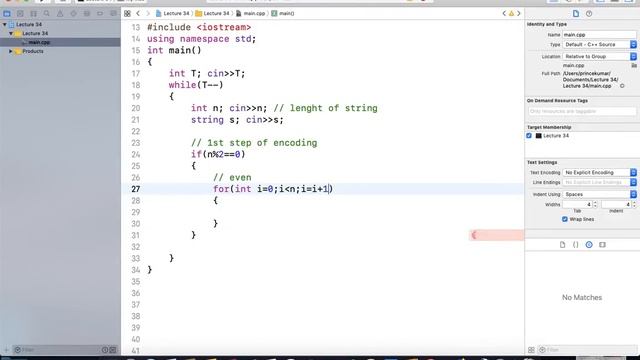Open the Issue navigator warning icon
This screenshot has height=360, width=640.
point(60,13)
